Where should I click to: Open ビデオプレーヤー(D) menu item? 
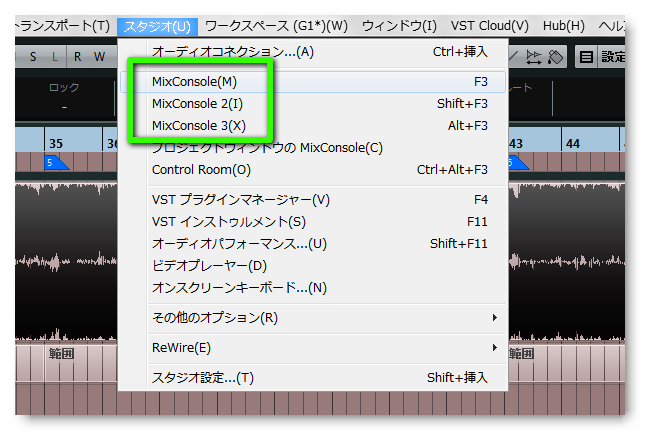click(313, 266)
